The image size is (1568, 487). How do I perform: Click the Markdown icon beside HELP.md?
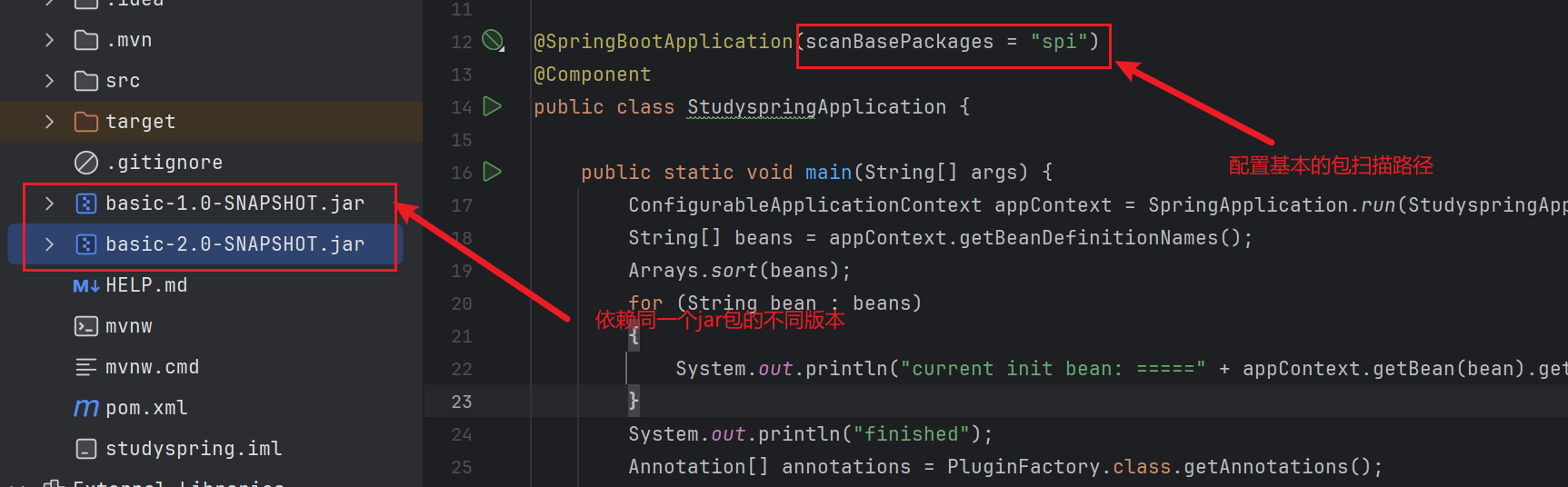[85, 285]
